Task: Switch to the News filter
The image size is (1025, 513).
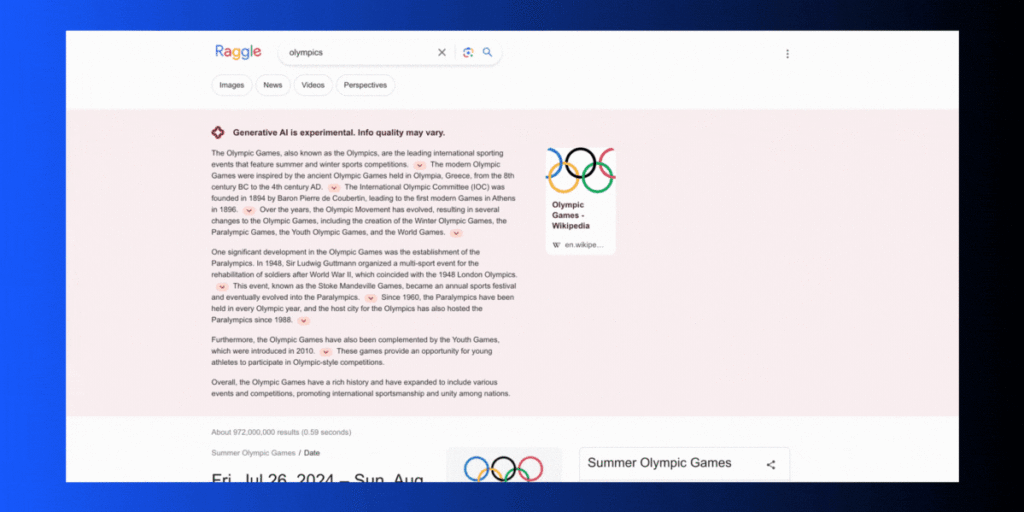Action: click(x=273, y=85)
